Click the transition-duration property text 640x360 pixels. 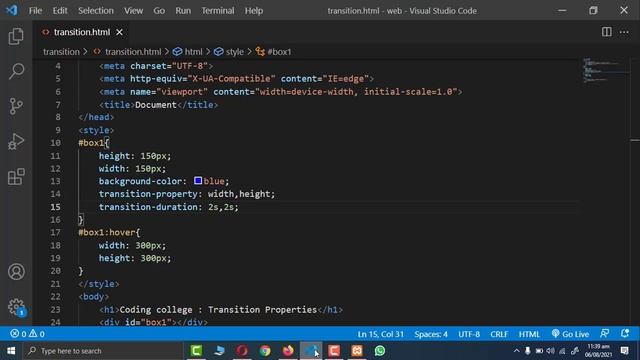point(150,207)
